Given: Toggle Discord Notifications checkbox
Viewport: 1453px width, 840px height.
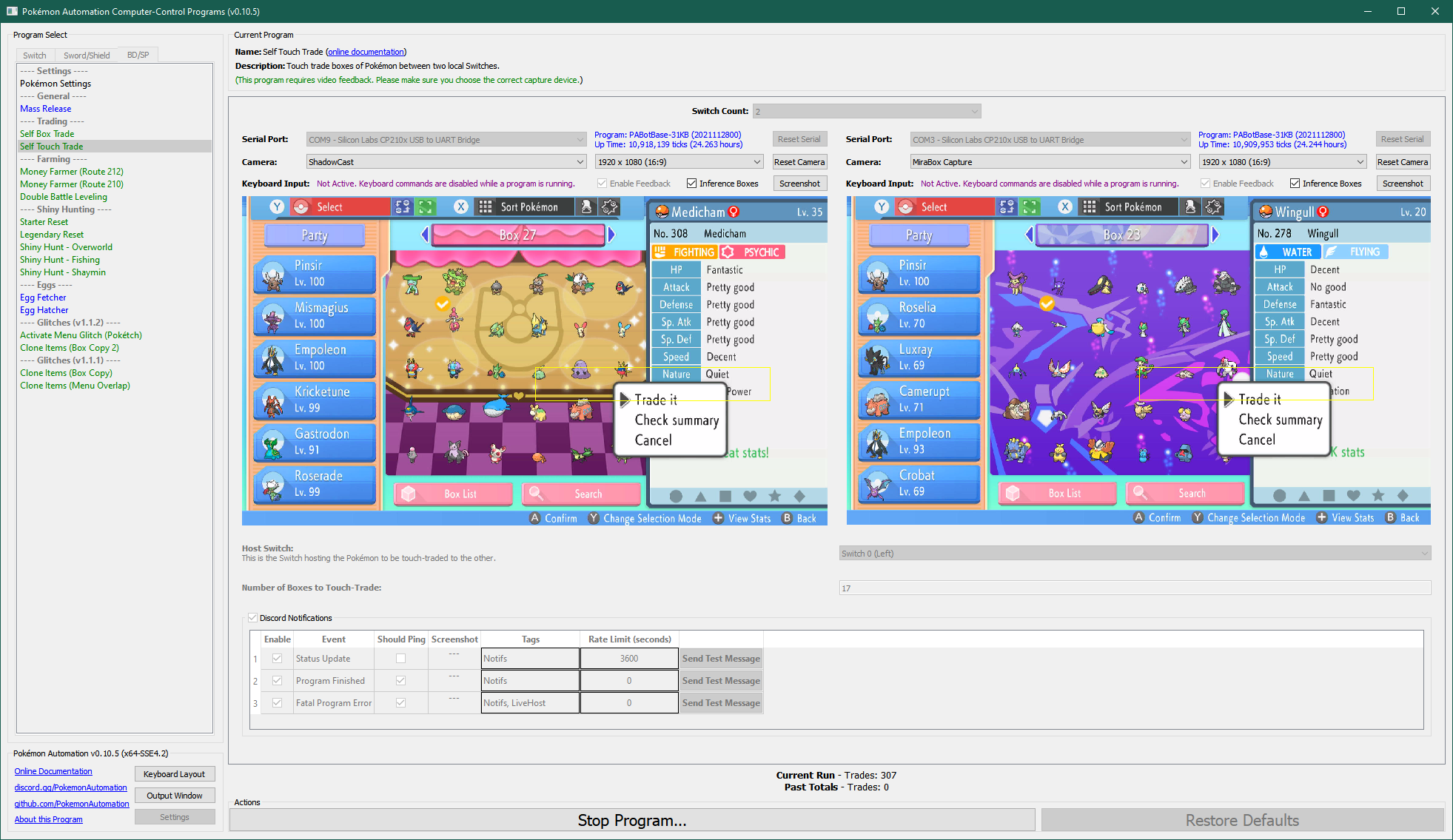Looking at the screenshot, I should 253,618.
